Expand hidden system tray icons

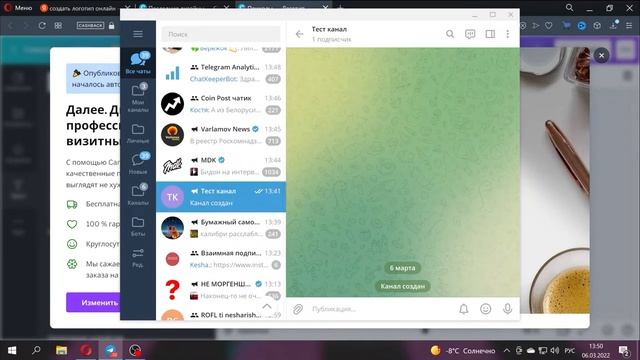[x=507, y=351]
